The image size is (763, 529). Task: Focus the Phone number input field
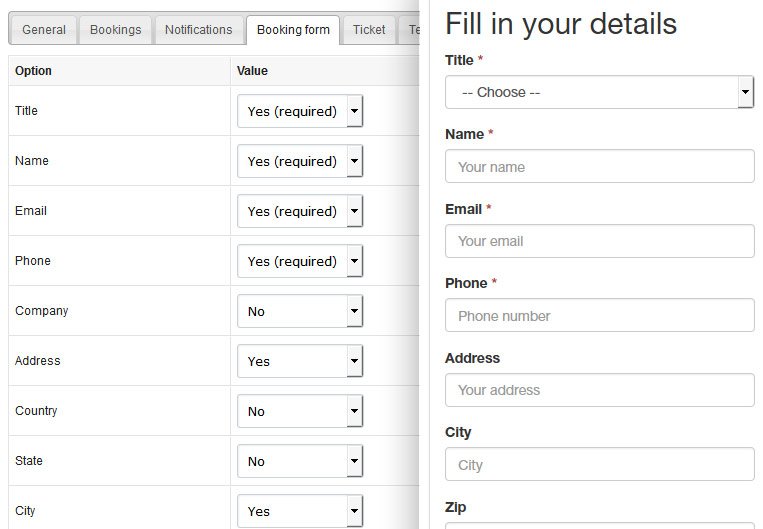point(600,315)
